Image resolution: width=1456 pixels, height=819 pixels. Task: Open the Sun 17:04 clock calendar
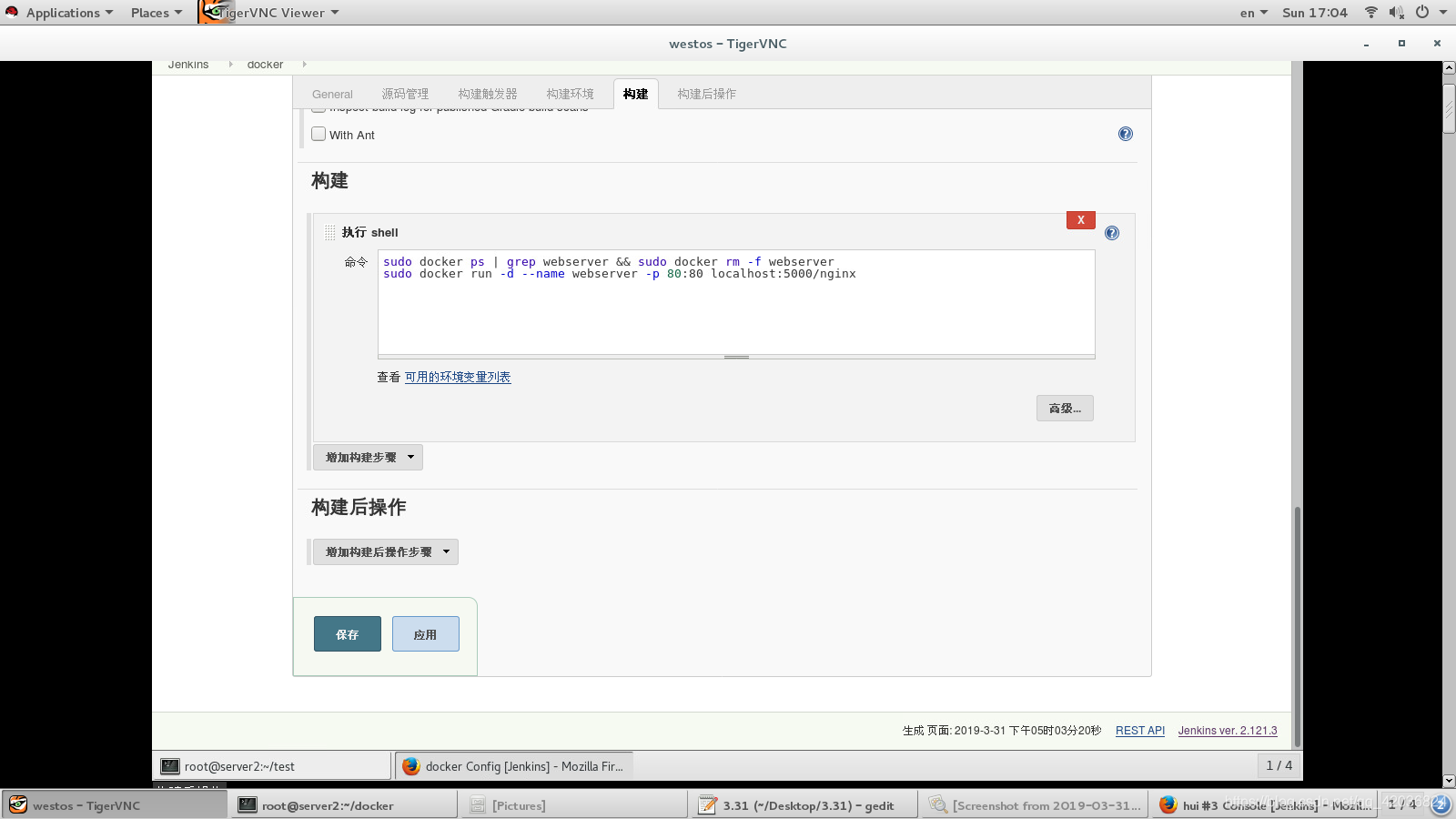coord(1315,13)
